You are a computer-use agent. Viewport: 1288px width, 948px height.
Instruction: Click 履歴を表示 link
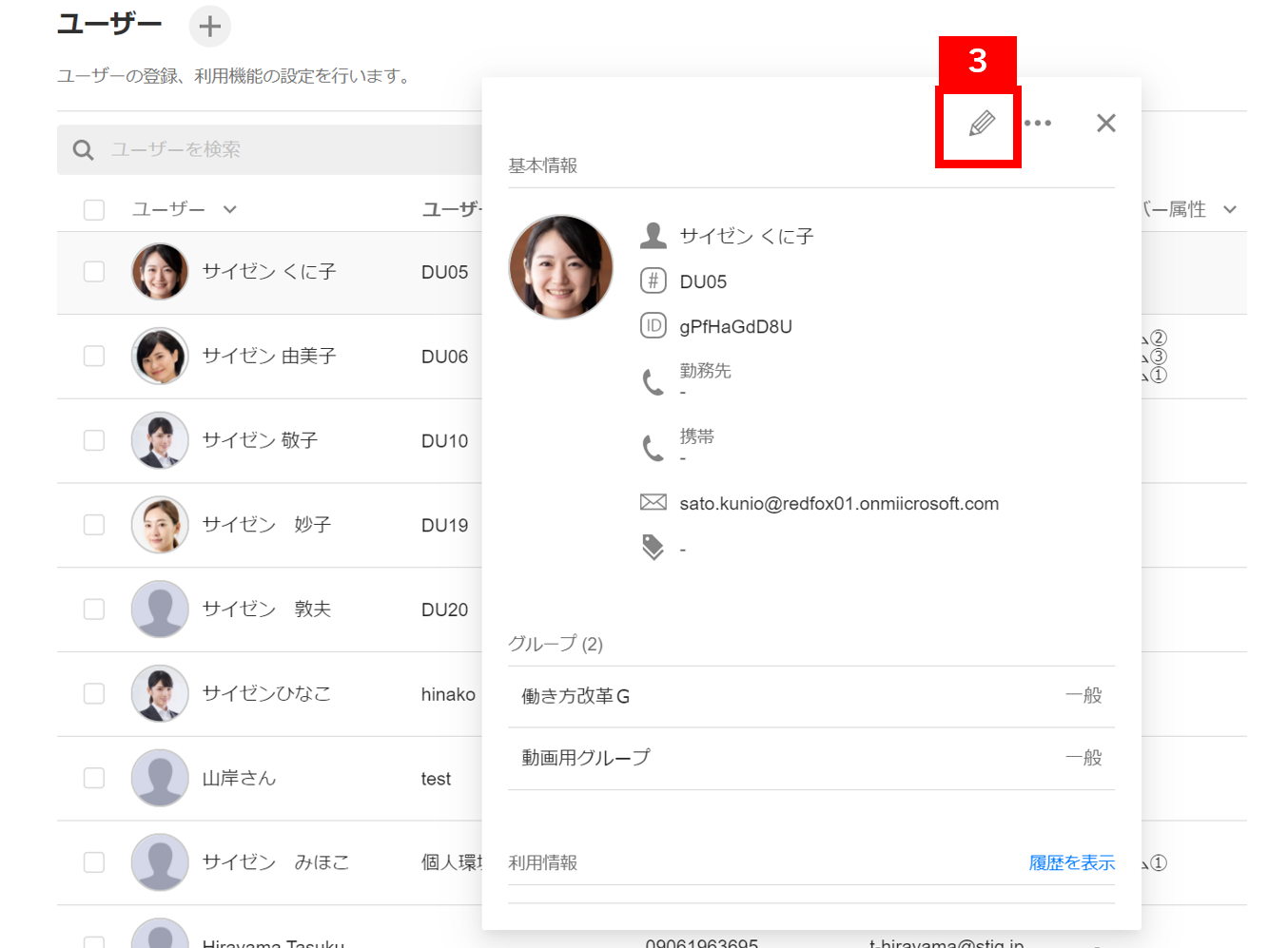(1072, 862)
